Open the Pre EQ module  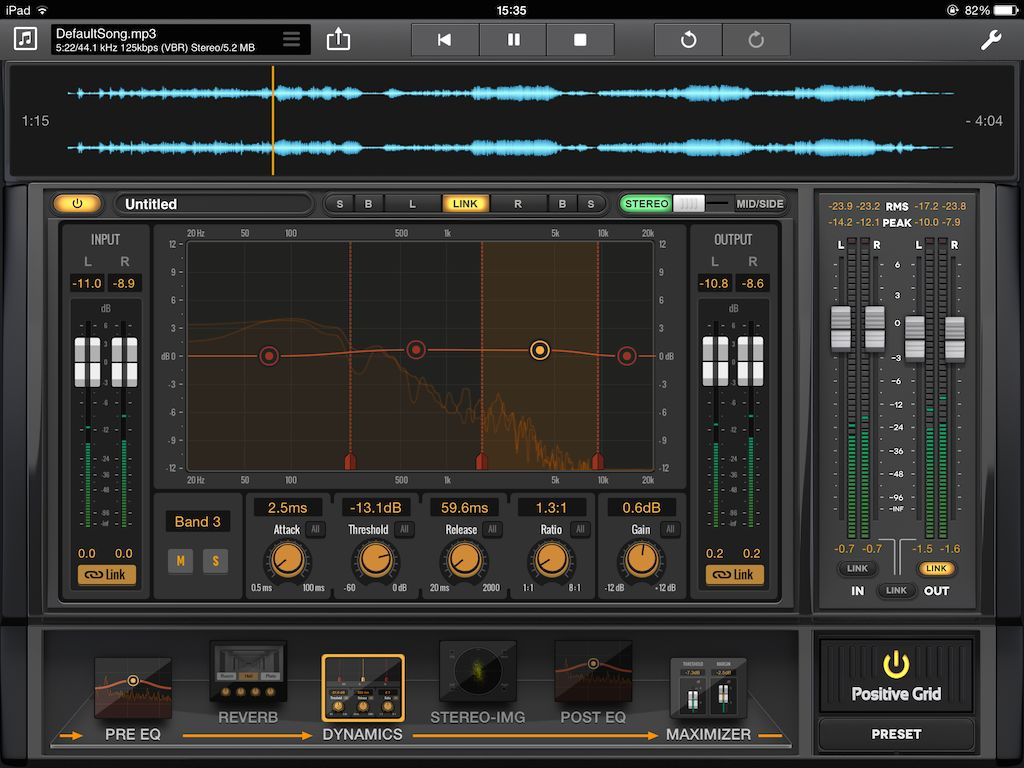pos(133,685)
